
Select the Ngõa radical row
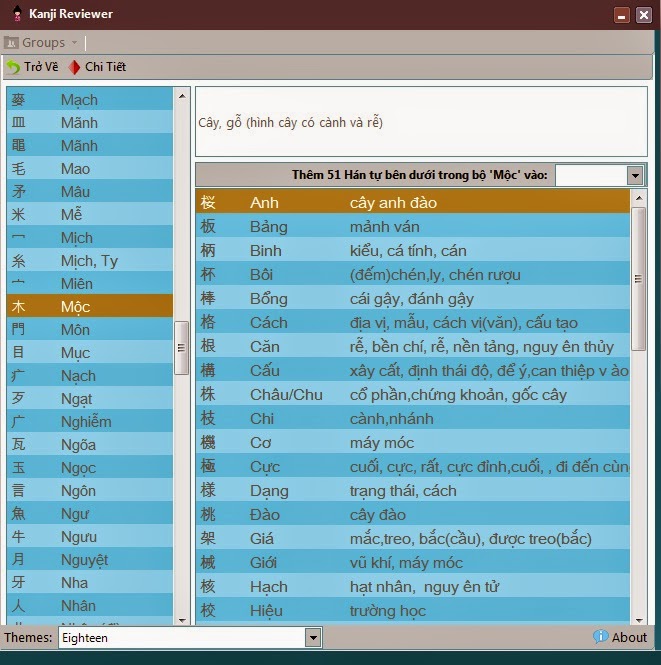[x=90, y=445]
